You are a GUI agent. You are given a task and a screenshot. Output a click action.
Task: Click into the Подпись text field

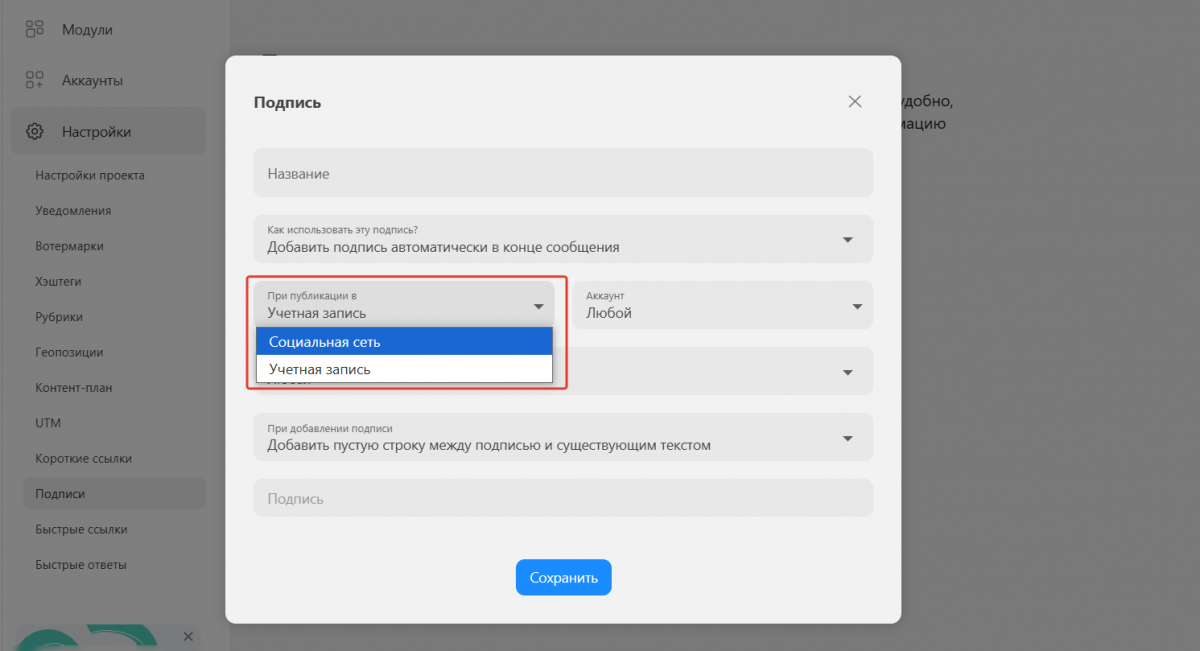pos(563,498)
